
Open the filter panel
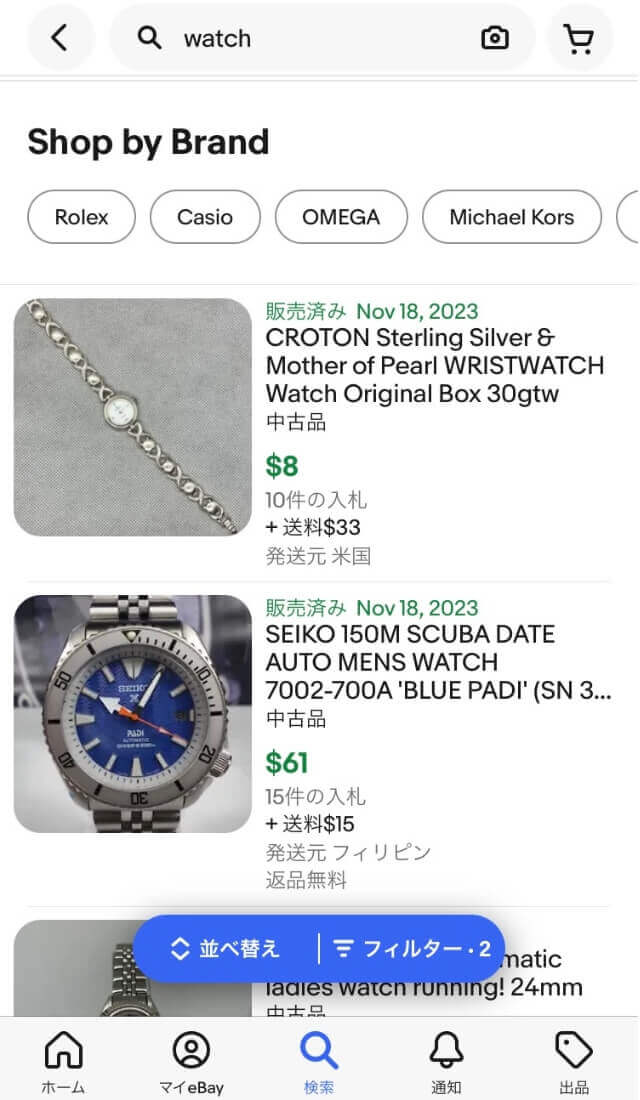[412, 949]
